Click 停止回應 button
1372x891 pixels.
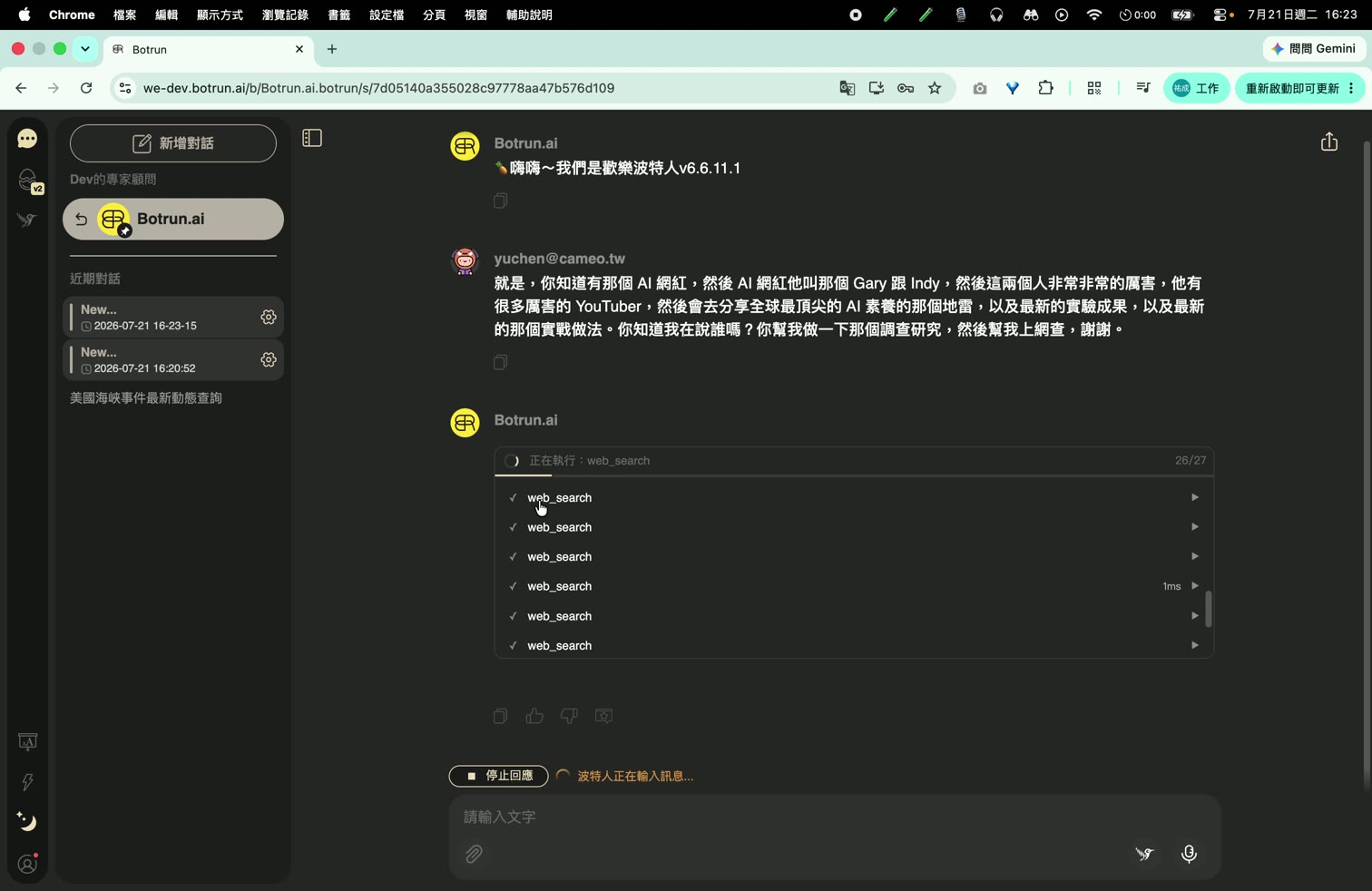[498, 776]
